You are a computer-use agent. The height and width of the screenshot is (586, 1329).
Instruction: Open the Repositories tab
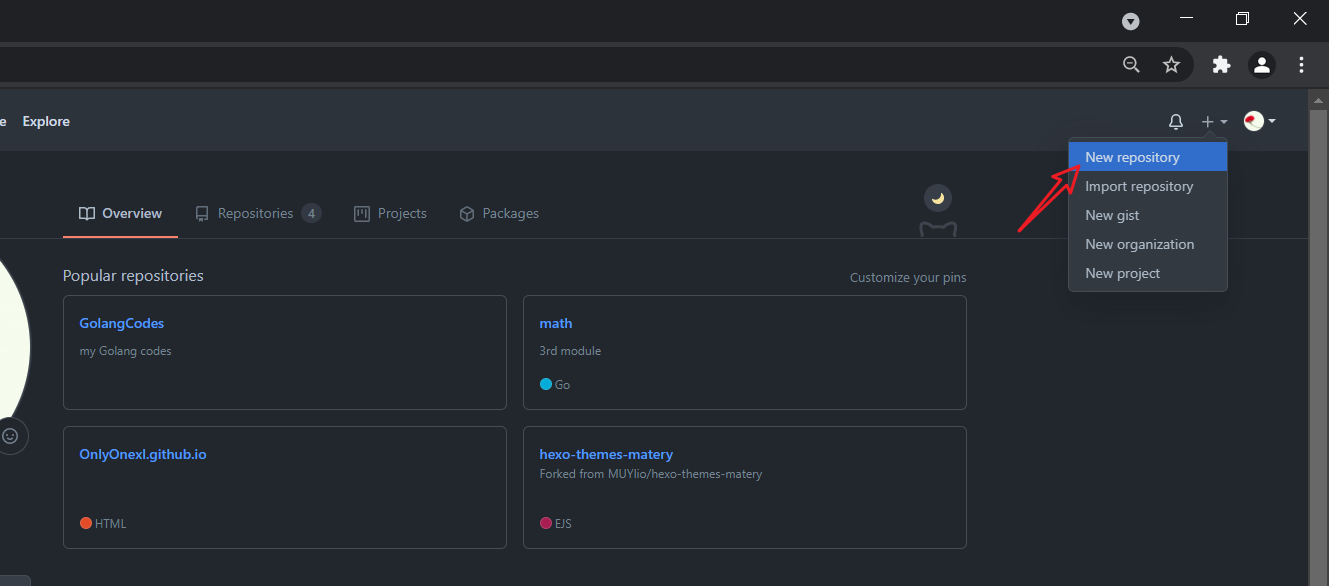[258, 214]
